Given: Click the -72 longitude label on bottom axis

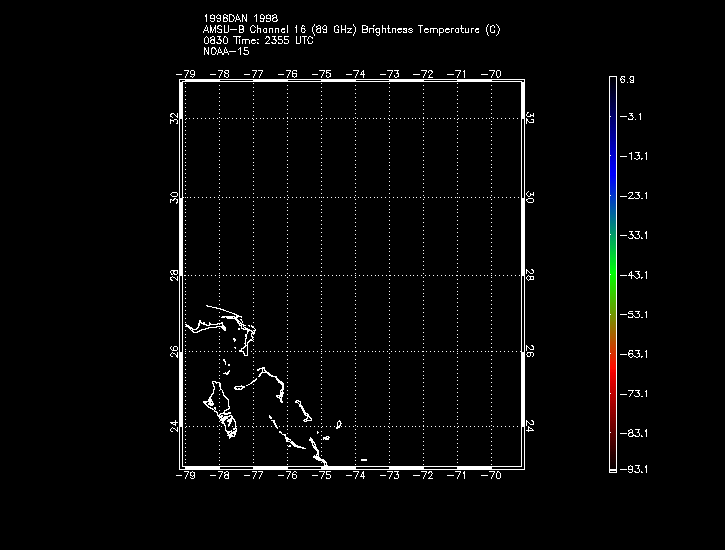Looking at the screenshot, I should 423,475.
